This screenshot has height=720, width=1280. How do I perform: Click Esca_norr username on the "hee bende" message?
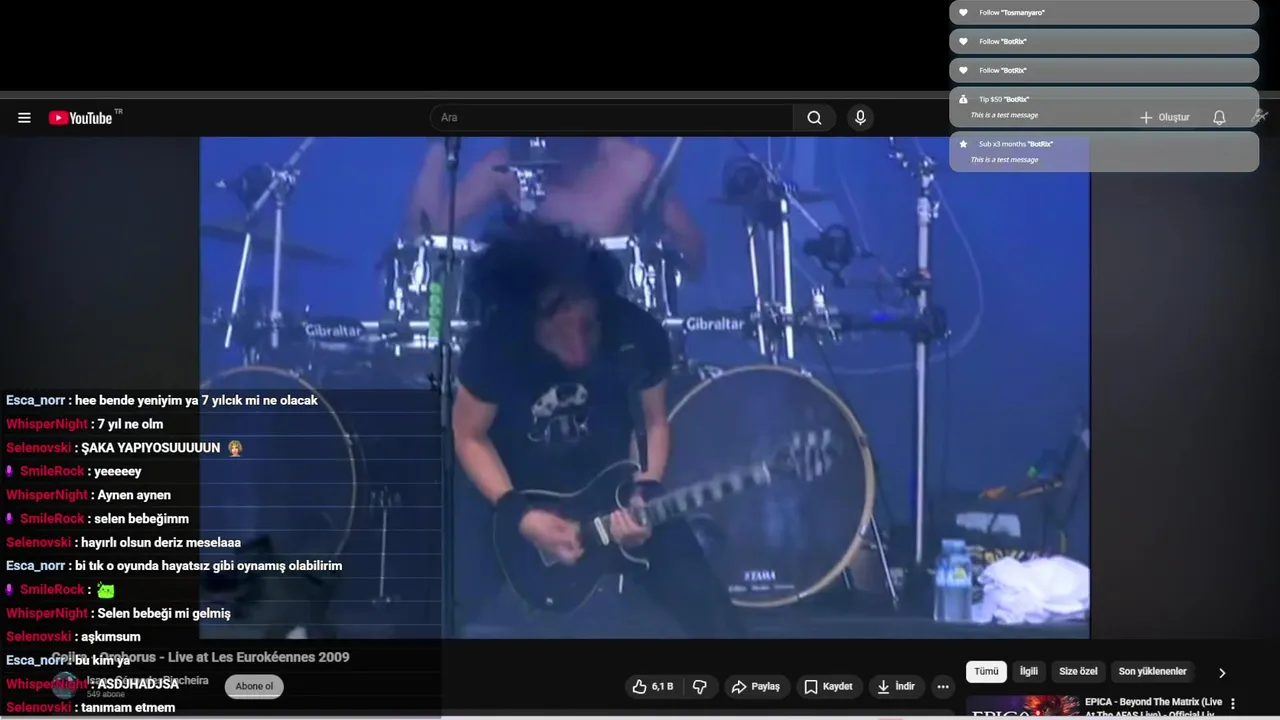[x=35, y=400]
